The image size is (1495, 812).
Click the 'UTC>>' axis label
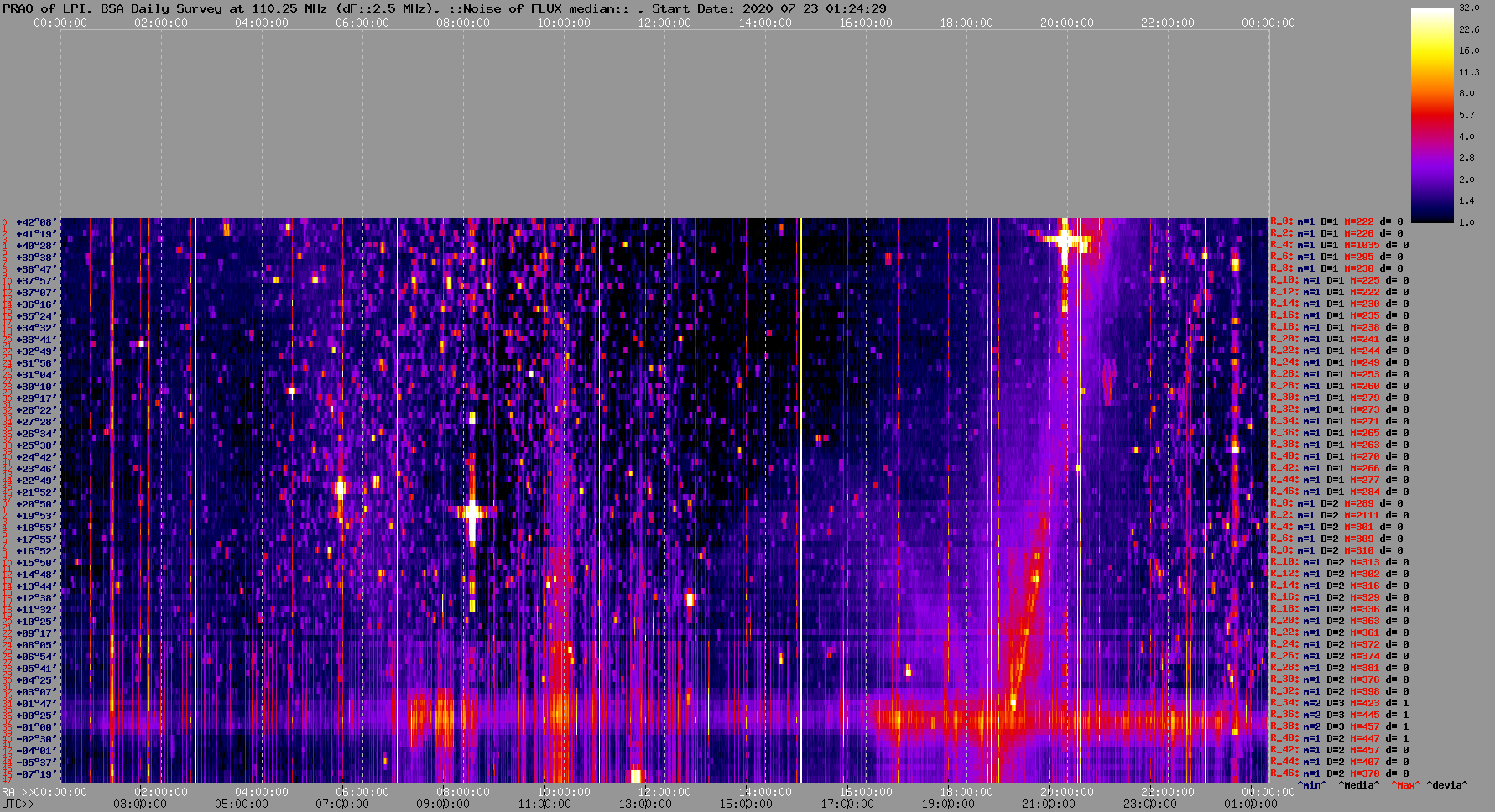[18, 804]
